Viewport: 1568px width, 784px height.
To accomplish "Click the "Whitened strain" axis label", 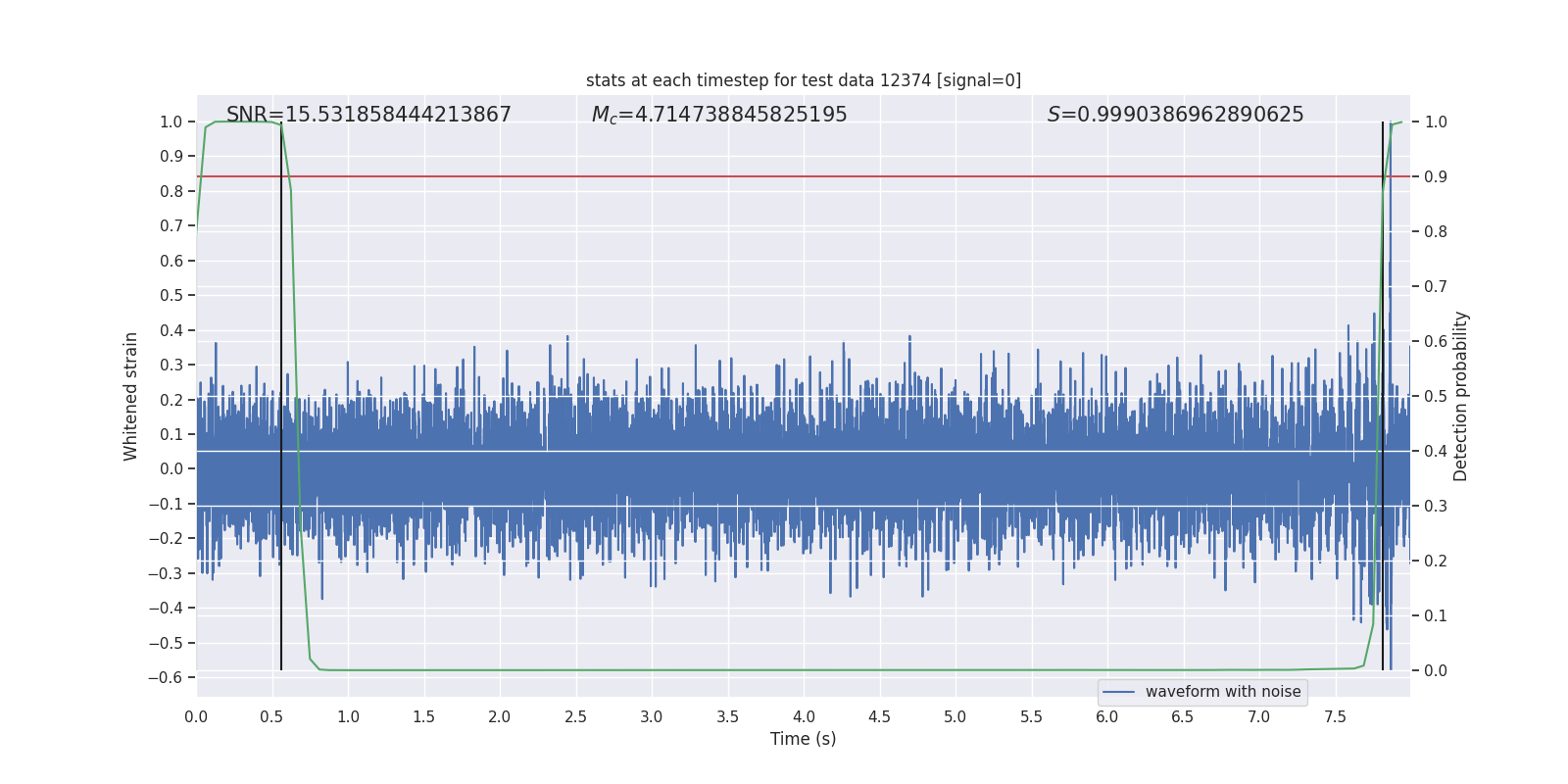I will 130,396.
